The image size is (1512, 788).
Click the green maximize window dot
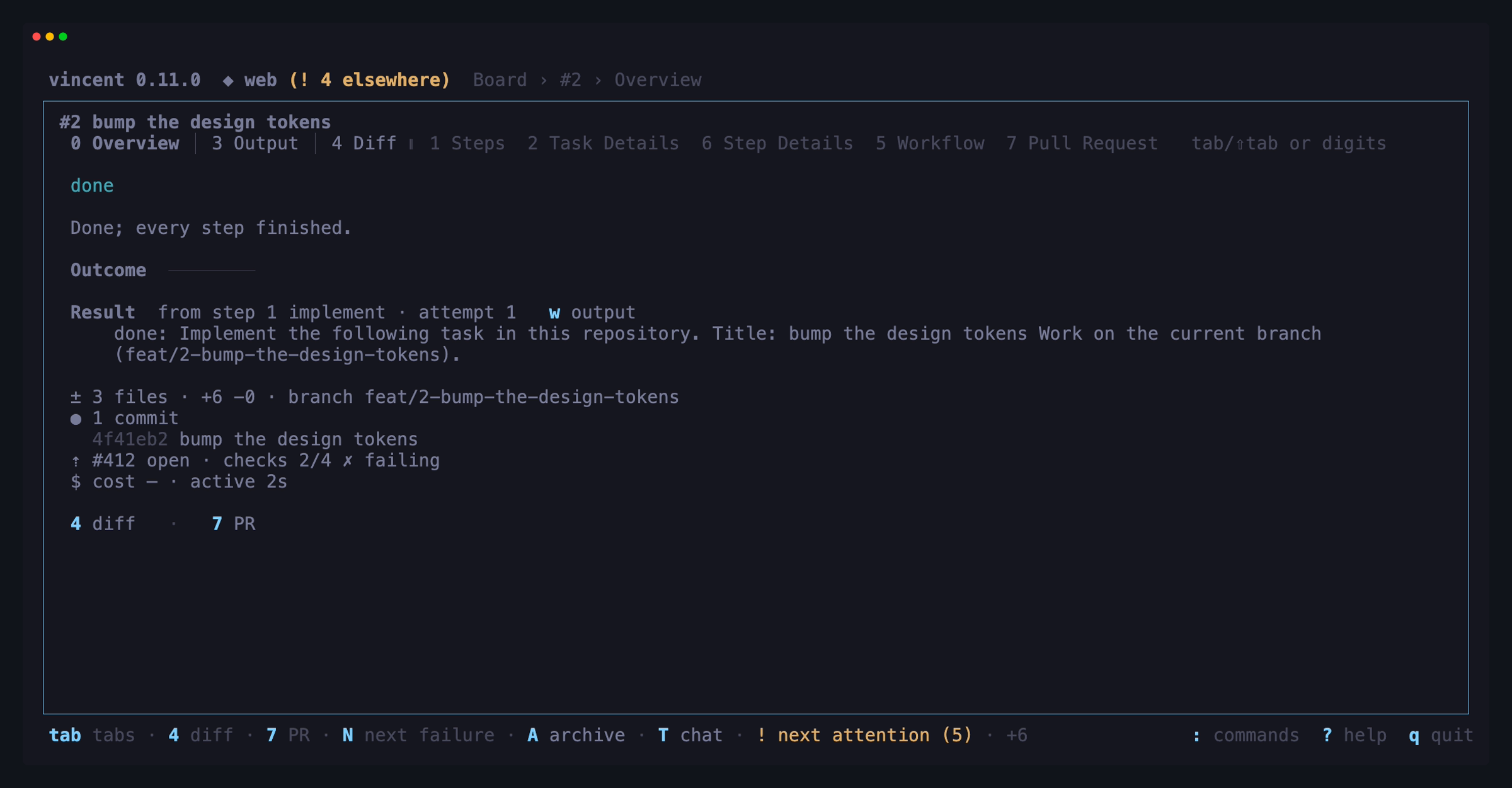pyautogui.click(x=63, y=37)
